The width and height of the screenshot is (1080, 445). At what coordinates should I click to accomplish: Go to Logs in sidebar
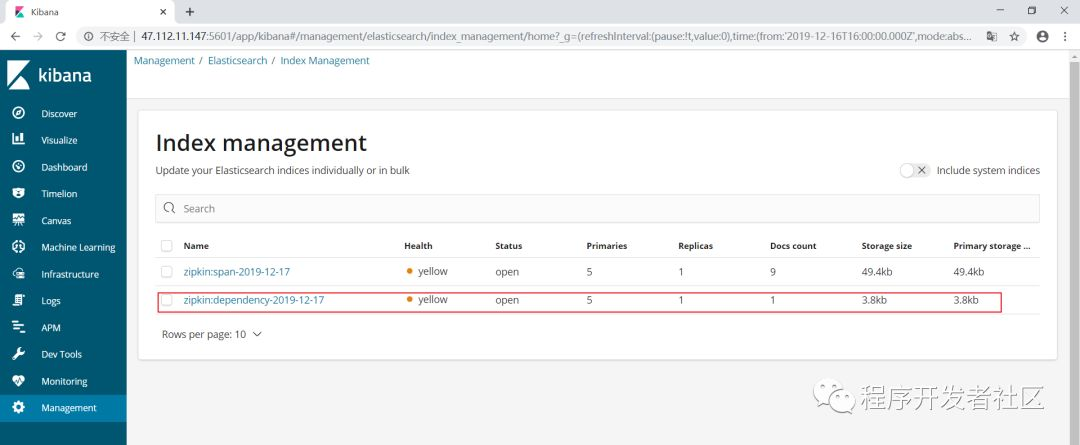tap(51, 301)
